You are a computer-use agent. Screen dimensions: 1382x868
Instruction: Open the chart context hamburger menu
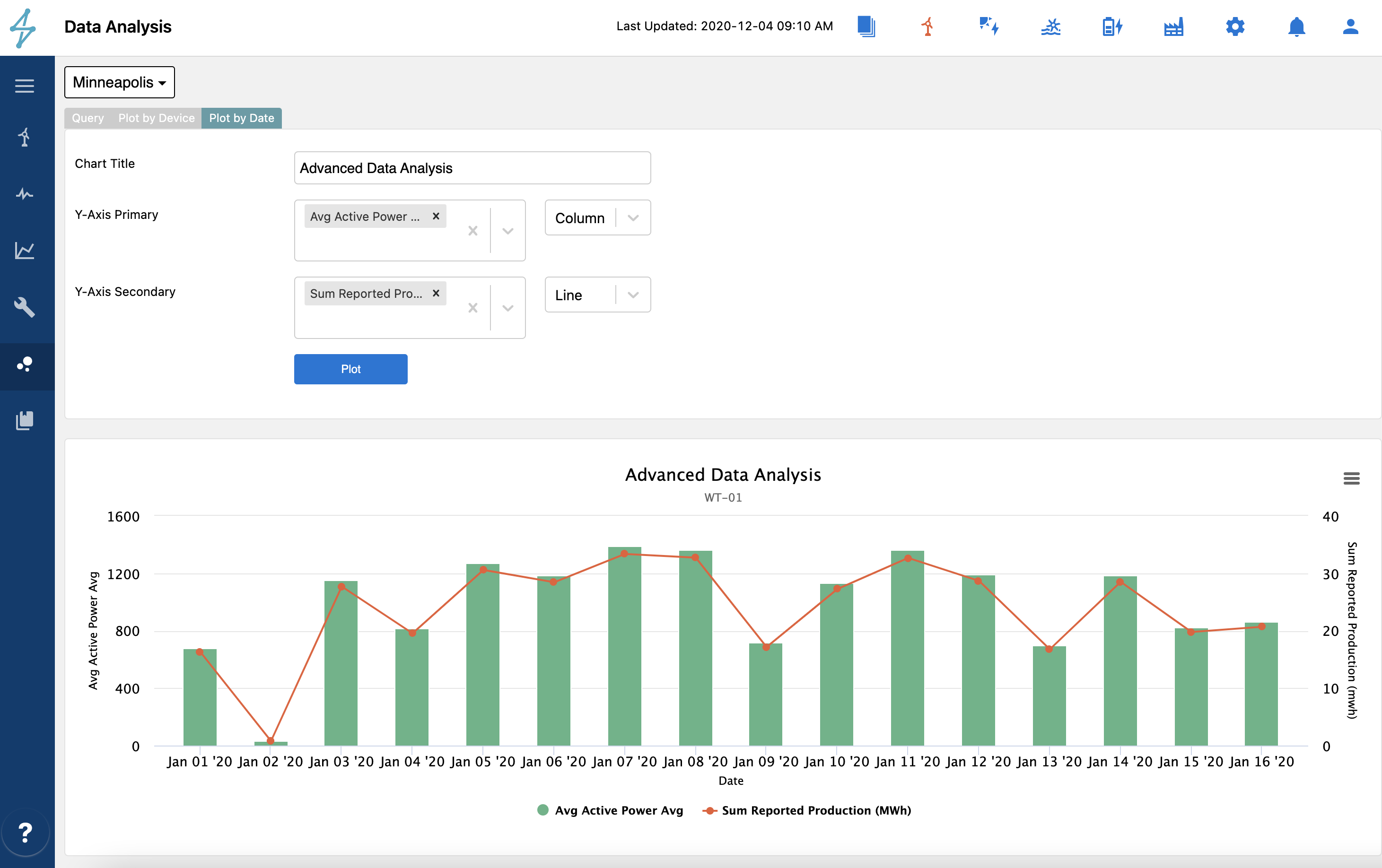click(x=1351, y=478)
